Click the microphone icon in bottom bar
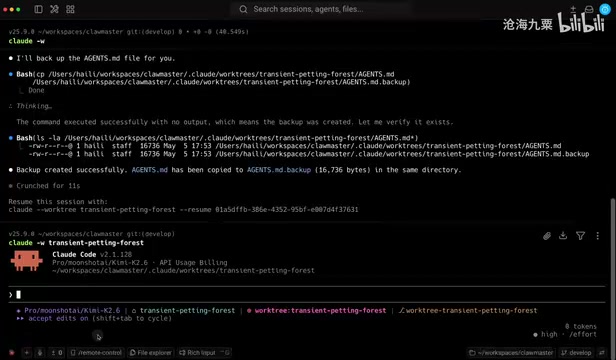Screen dimensions: 616x360 pyautogui.click(x=40, y=353)
